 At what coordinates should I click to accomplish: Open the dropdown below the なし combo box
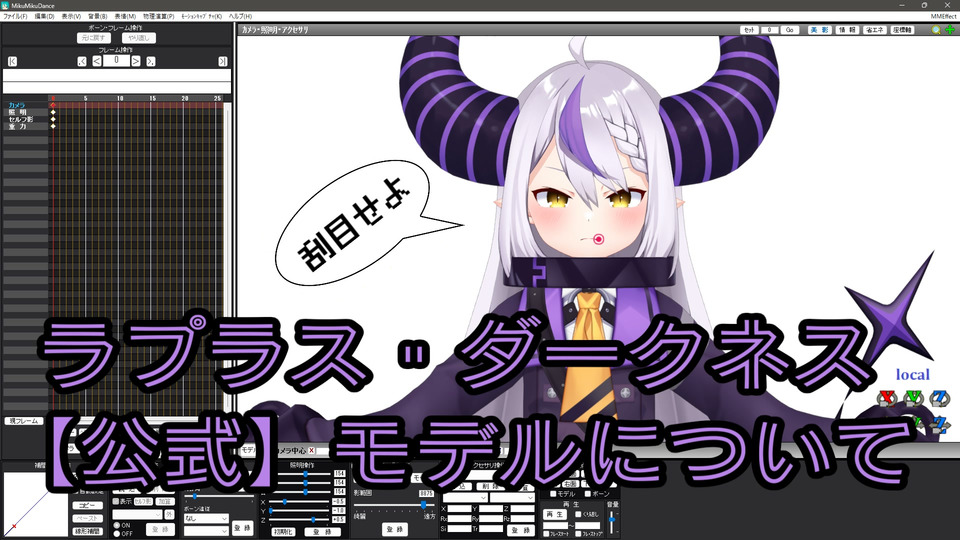click(206, 531)
